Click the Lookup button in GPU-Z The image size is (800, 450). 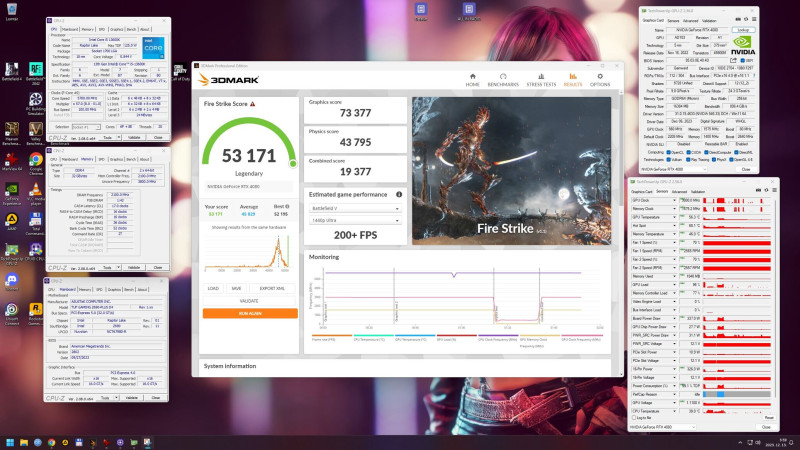(x=743, y=30)
